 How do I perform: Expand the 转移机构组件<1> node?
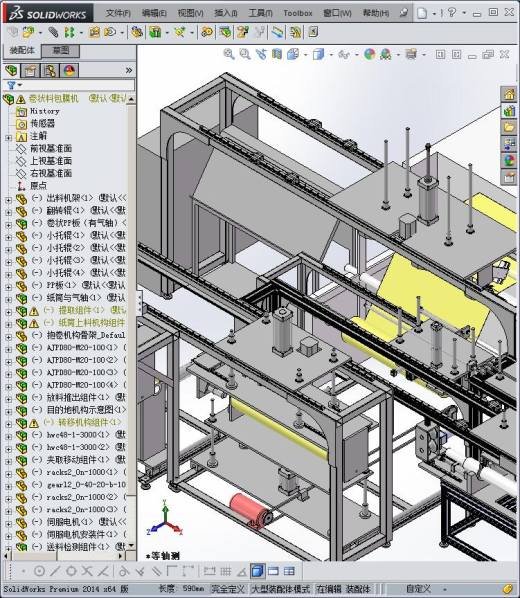[x=8, y=424]
